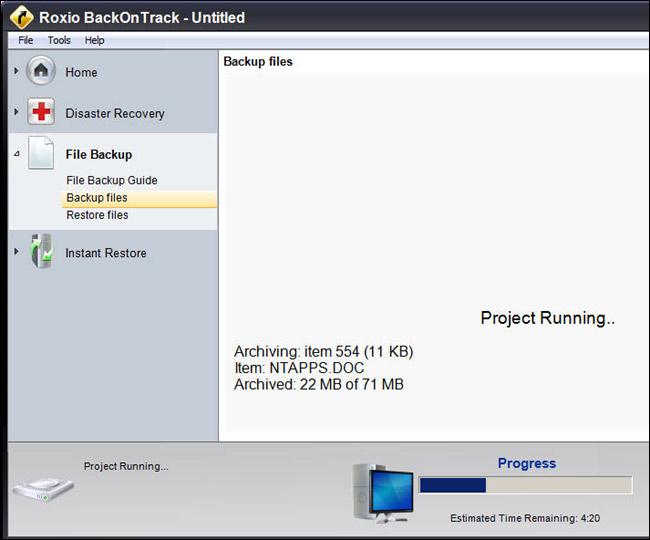
Task: Click the 'Project Running...' status bar text
Action: pyautogui.click(x=126, y=466)
